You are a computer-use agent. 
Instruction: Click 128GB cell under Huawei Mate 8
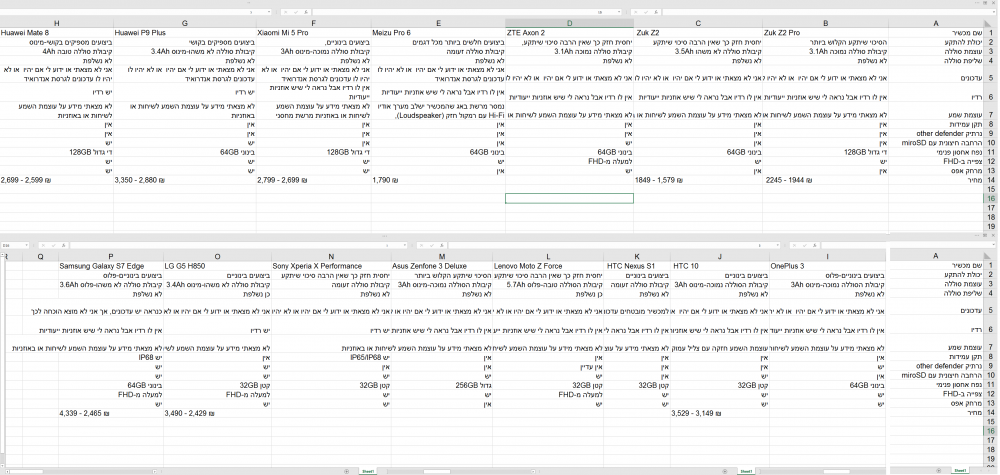(x=57, y=152)
